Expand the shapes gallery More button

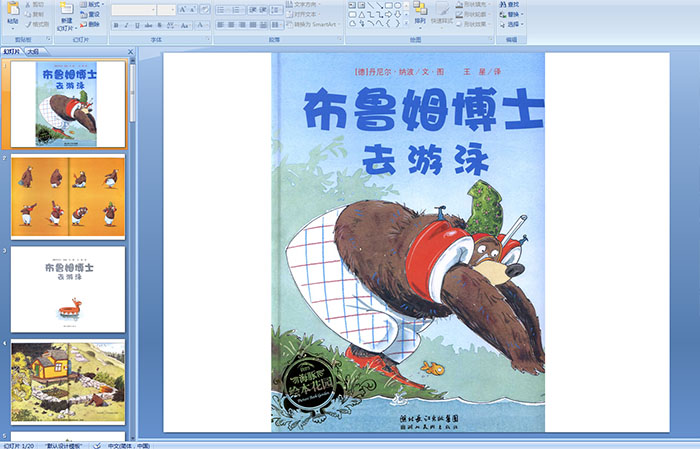[x=406, y=23]
